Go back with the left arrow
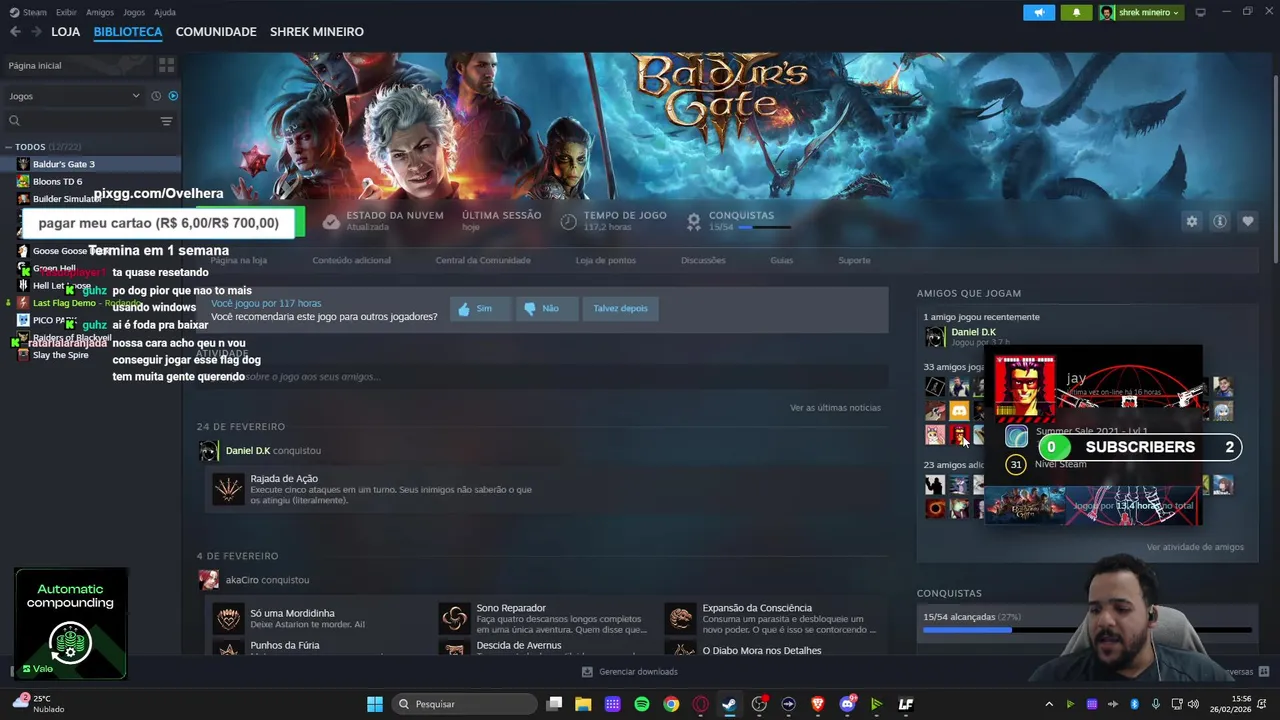This screenshot has height=720, width=1280. [15, 32]
